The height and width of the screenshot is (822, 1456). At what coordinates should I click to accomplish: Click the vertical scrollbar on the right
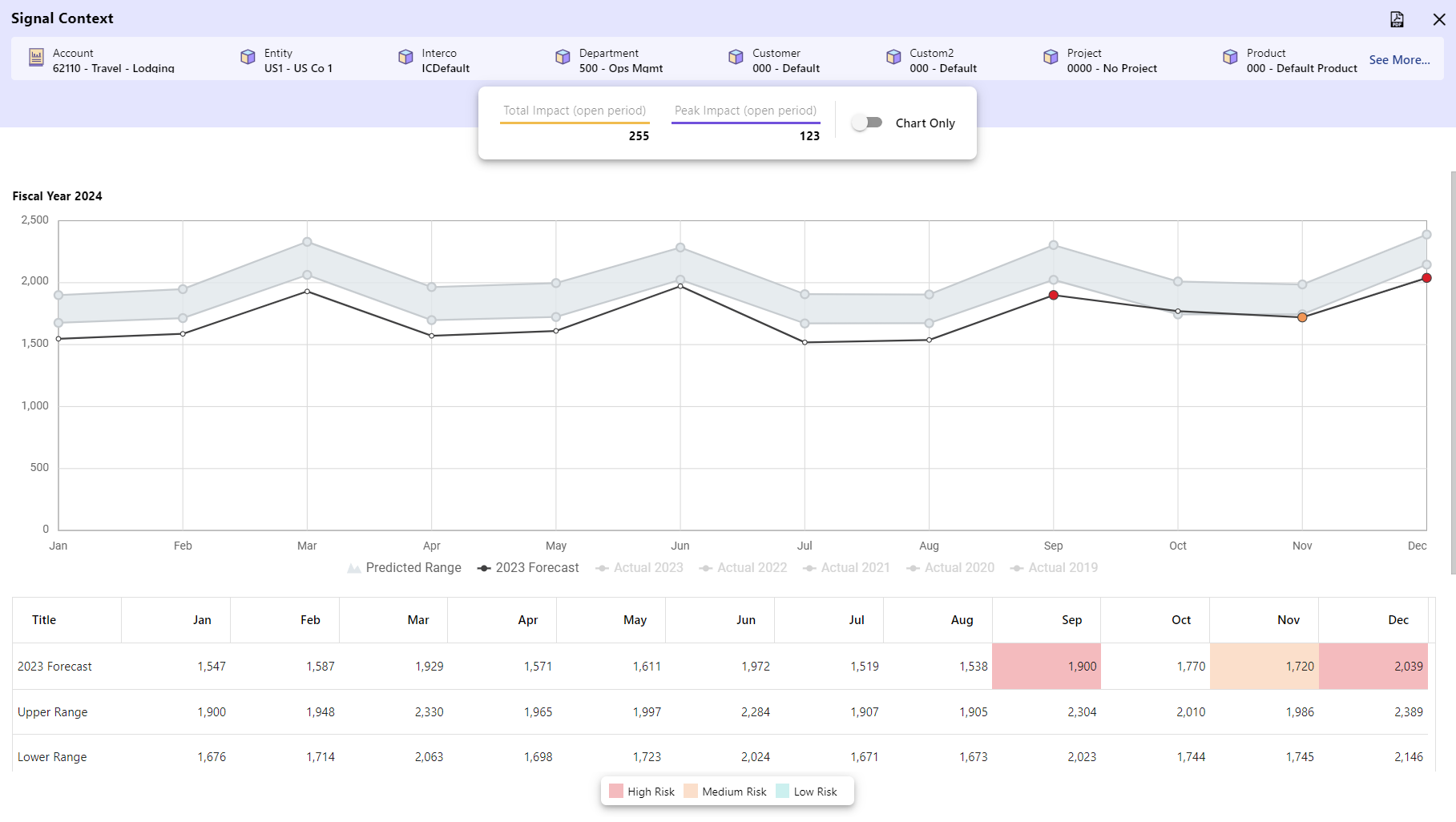(1453, 373)
